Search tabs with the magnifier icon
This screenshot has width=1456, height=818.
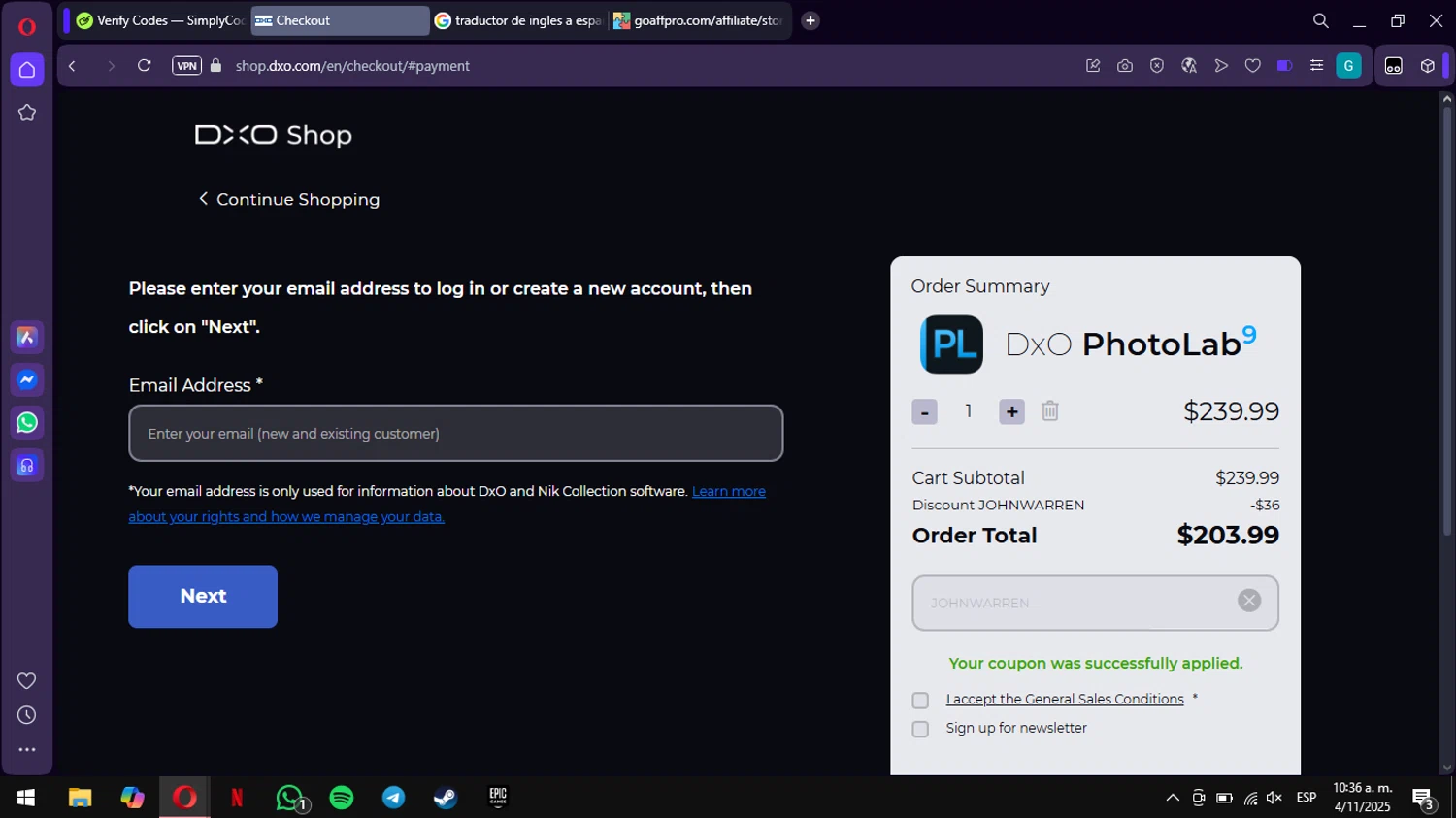click(1321, 20)
